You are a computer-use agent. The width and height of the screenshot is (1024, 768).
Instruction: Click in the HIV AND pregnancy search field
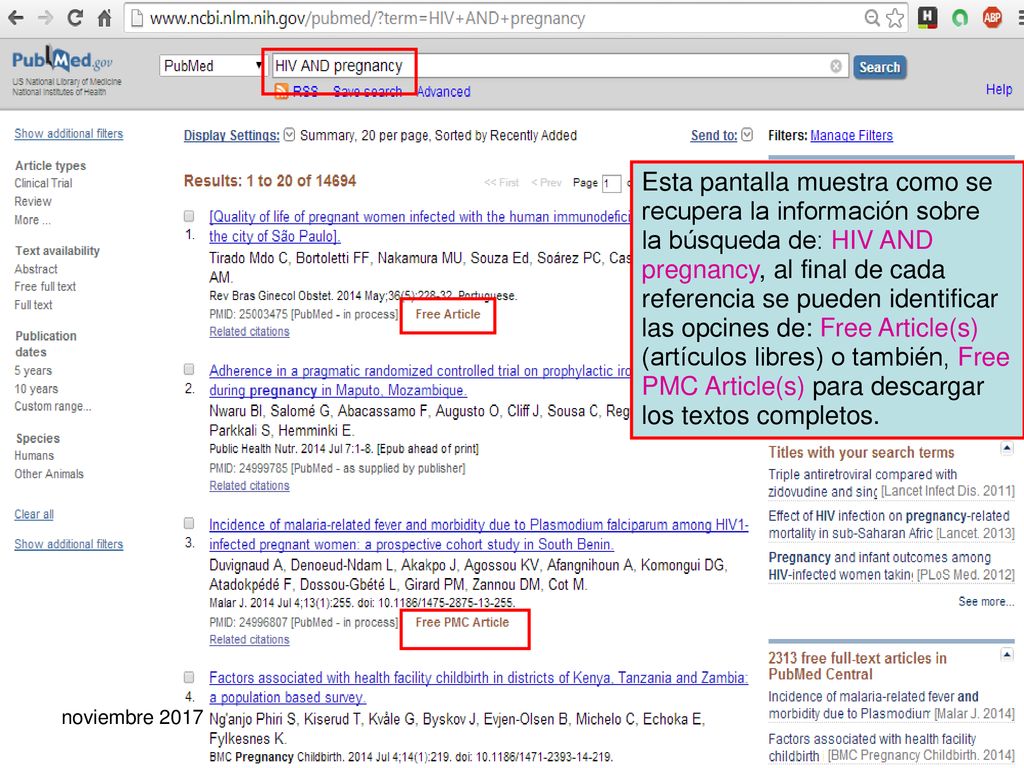tap(560, 66)
